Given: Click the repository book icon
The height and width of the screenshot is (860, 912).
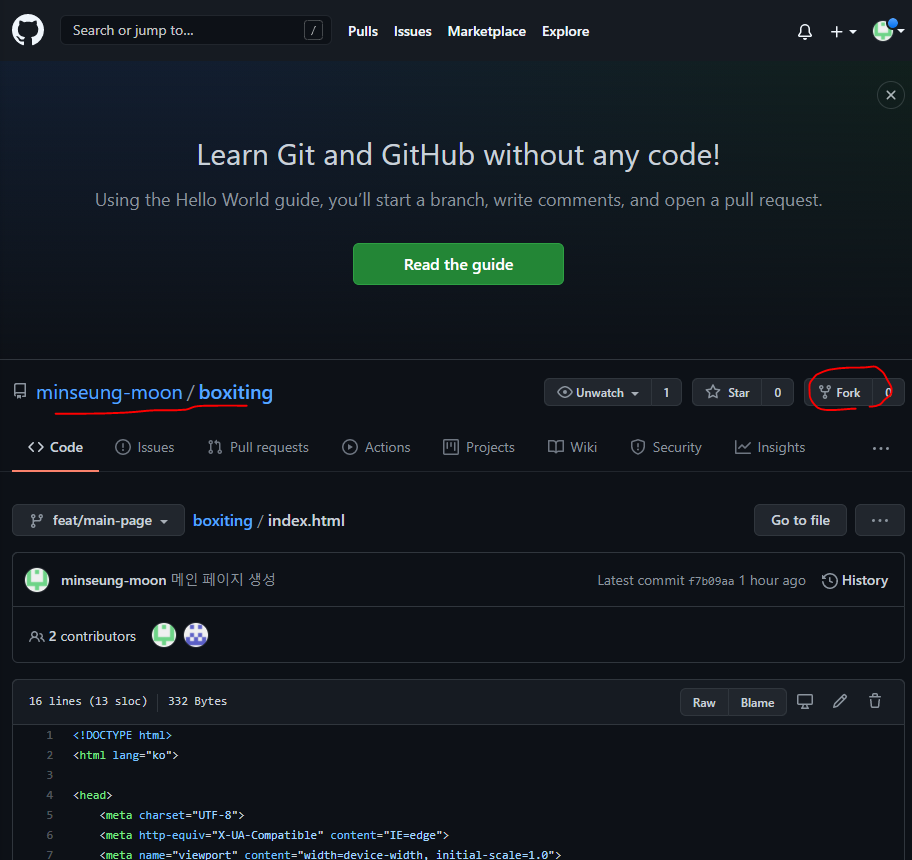Looking at the screenshot, I should (x=20, y=391).
